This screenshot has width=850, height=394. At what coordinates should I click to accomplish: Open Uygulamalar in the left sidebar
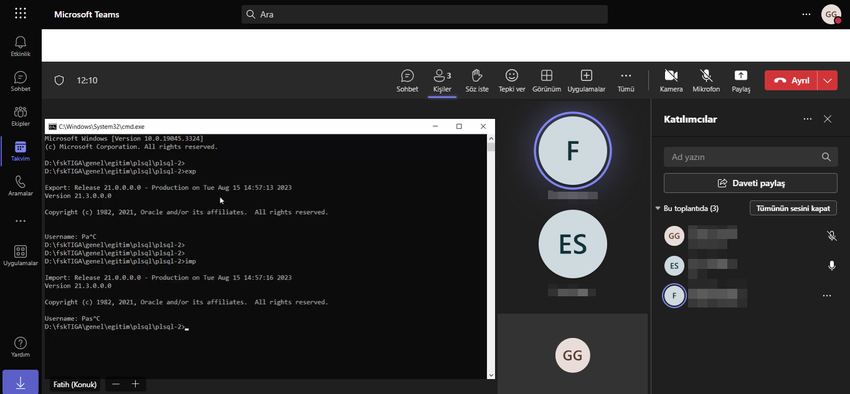(x=21, y=256)
